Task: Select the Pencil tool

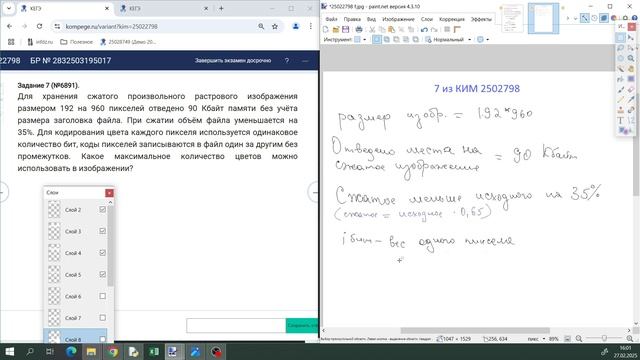Action: 620,100
